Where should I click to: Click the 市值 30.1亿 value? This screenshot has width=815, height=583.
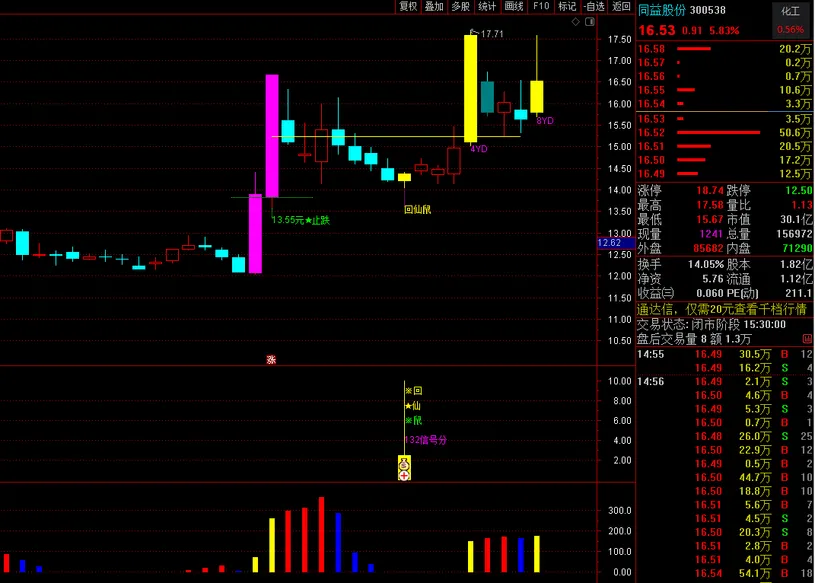point(796,219)
